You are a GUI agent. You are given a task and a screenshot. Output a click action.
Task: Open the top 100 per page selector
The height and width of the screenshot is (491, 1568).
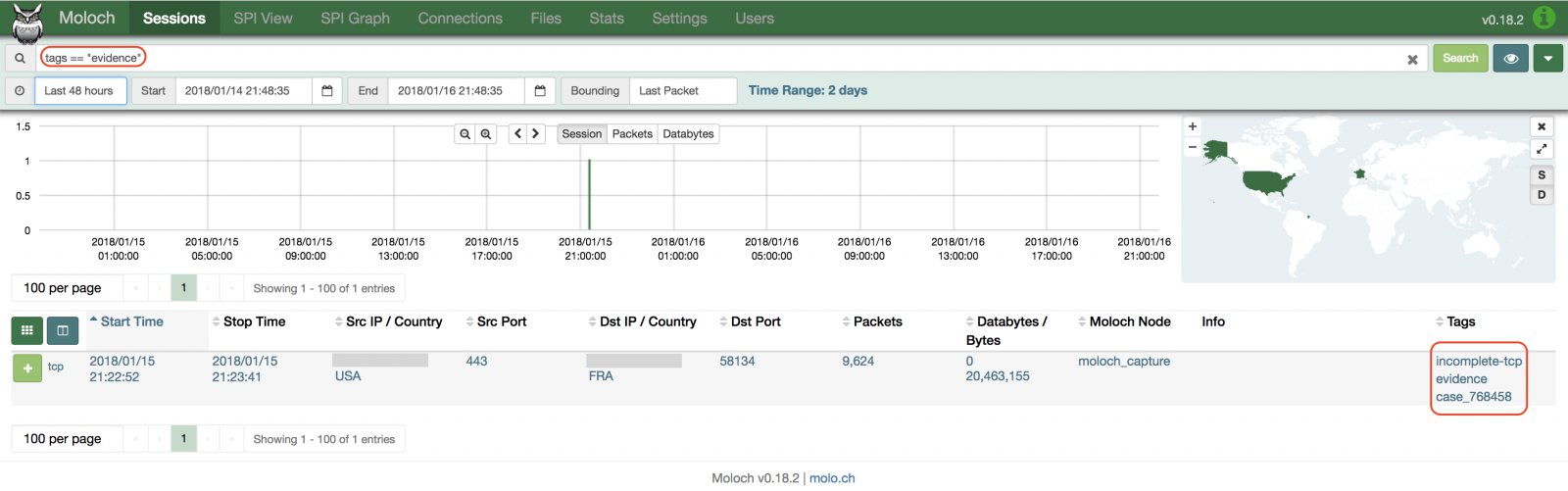[x=67, y=288]
